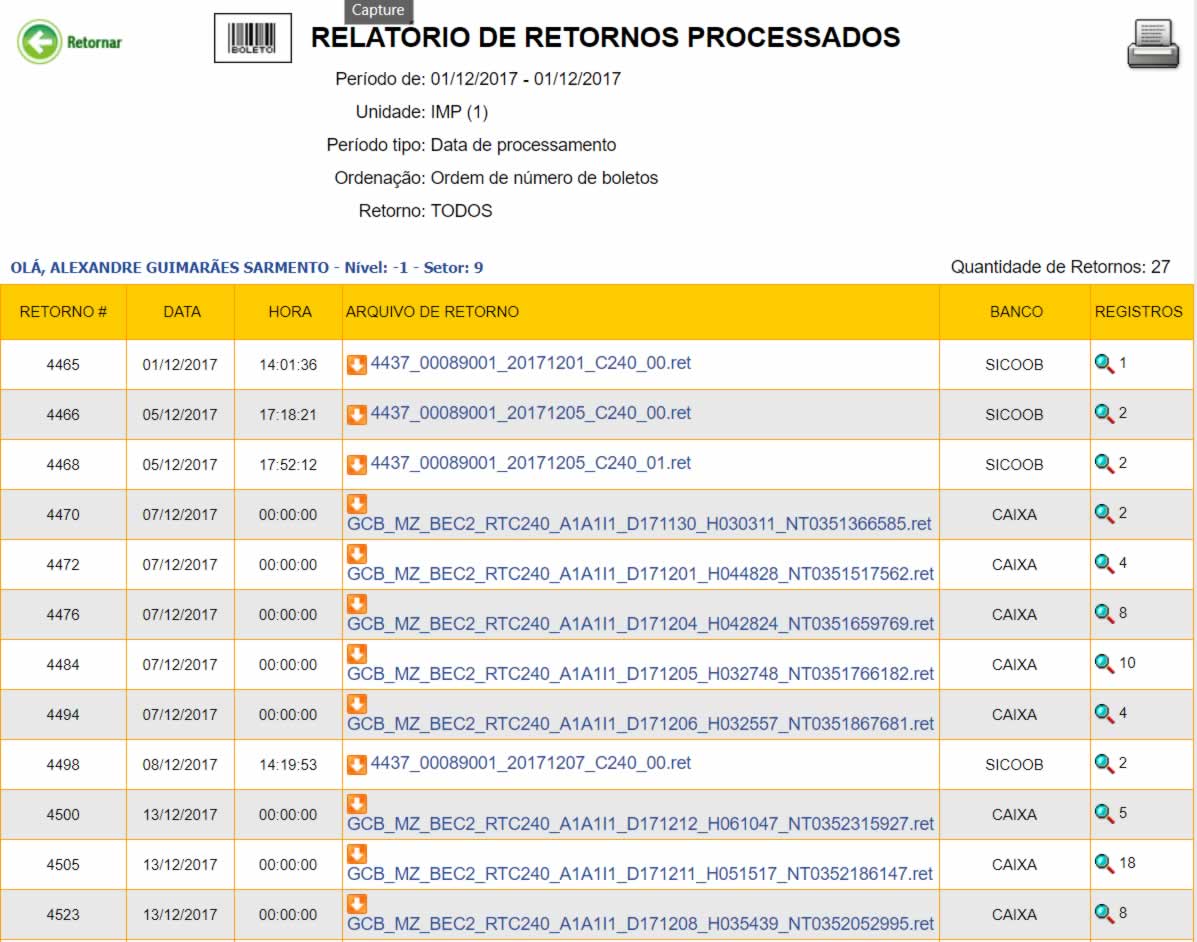Click the report title RELATÓRIO DE RETORNOS PROCESSADOS
Image resolution: width=1197 pixels, height=942 pixels.
pos(605,37)
